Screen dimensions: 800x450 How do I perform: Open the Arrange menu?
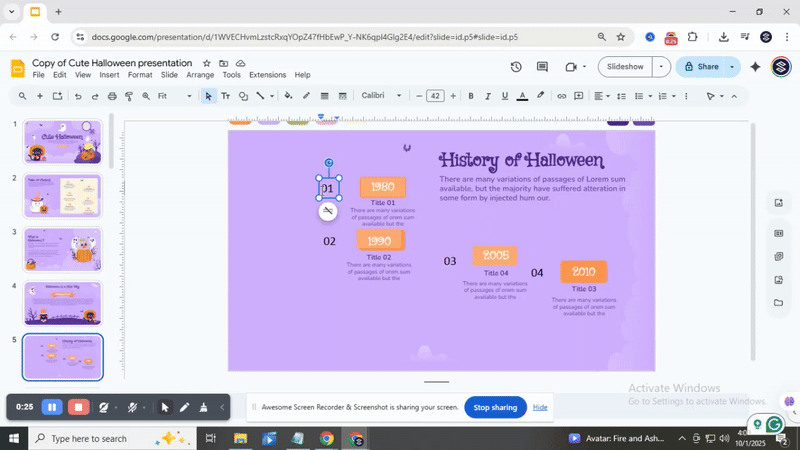click(x=200, y=75)
